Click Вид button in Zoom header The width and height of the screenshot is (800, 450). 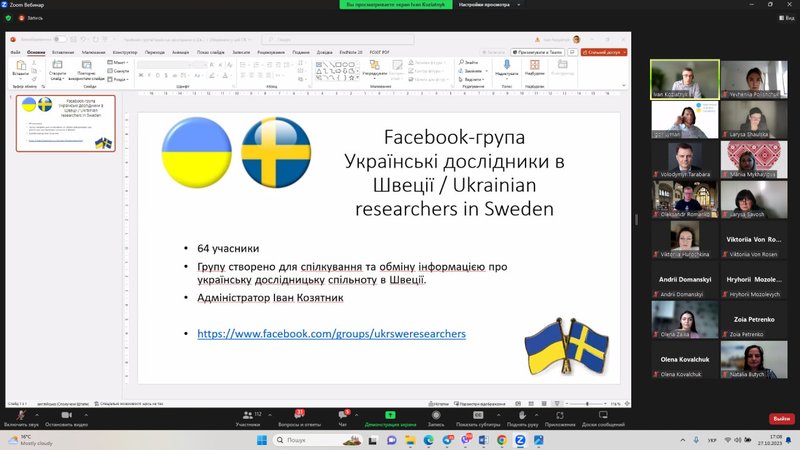(787, 18)
